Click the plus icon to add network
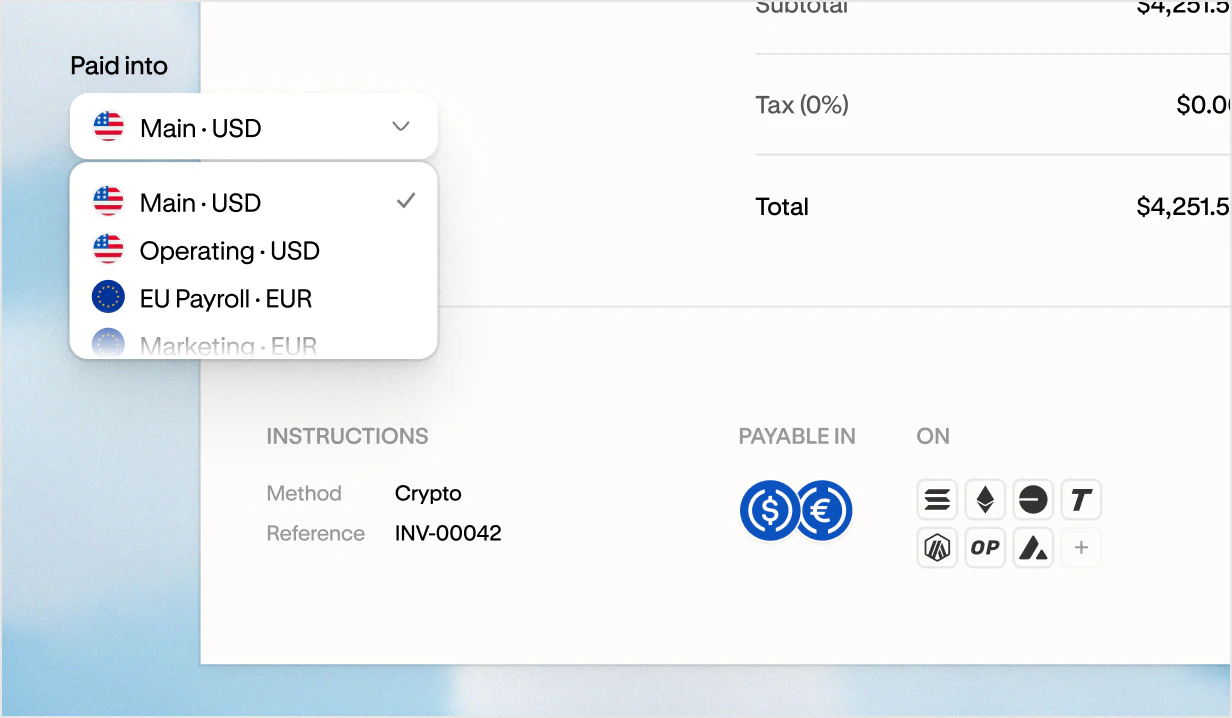The width and height of the screenshot is (1232, 718). tap(1081, 547)
